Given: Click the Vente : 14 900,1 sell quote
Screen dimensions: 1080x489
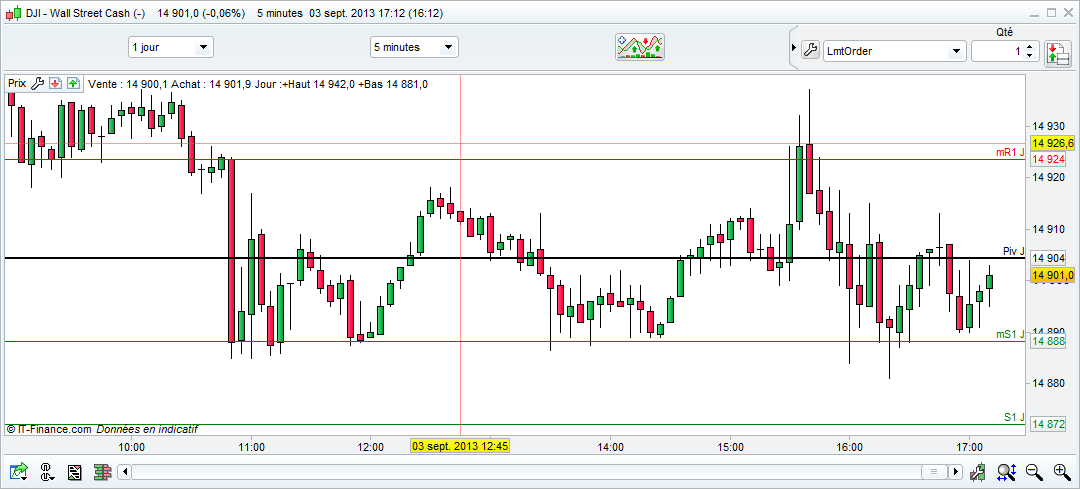Looking at the screenshot, I should tap(128, 84).
